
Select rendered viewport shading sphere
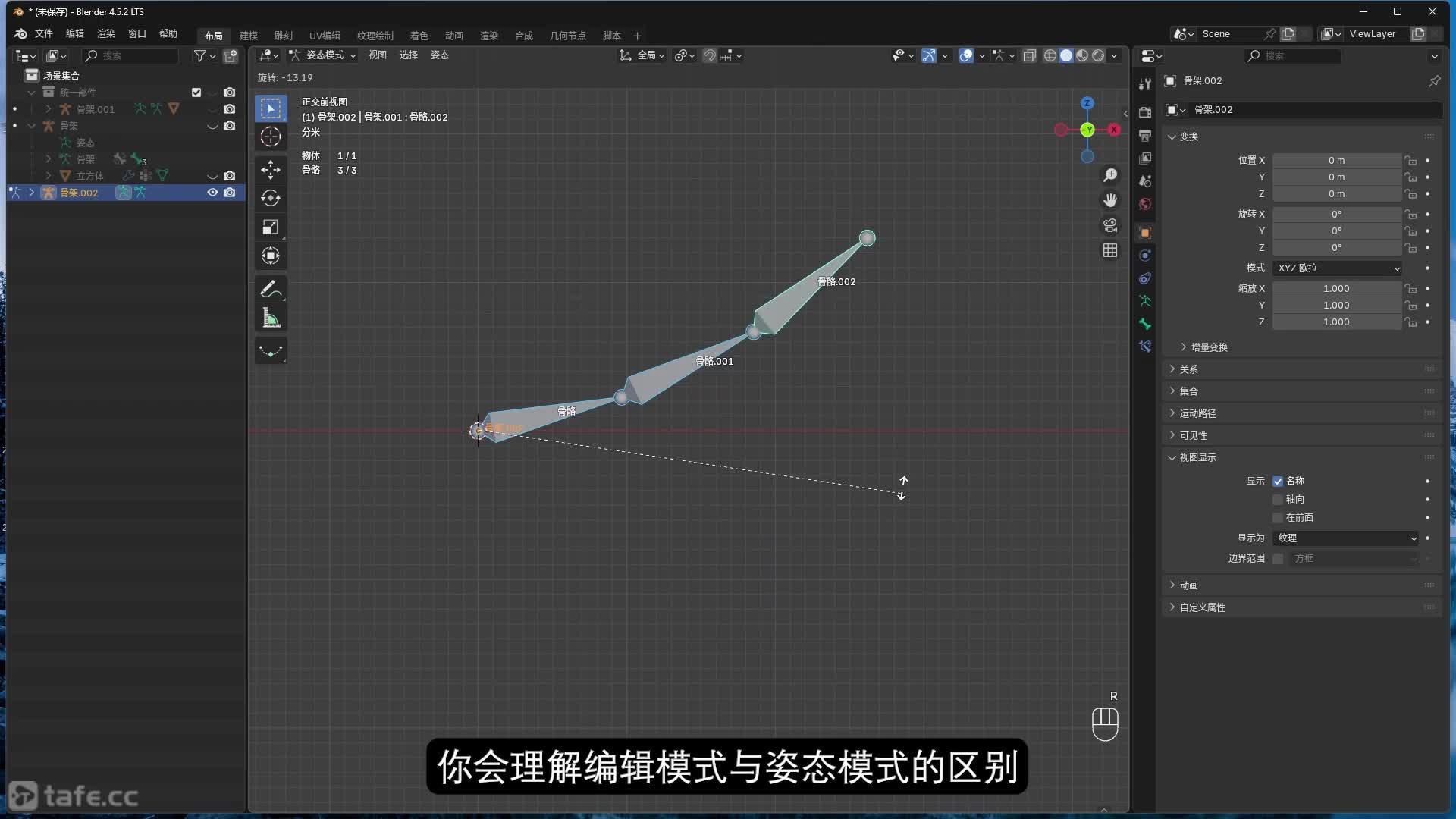coord(1097,55)
